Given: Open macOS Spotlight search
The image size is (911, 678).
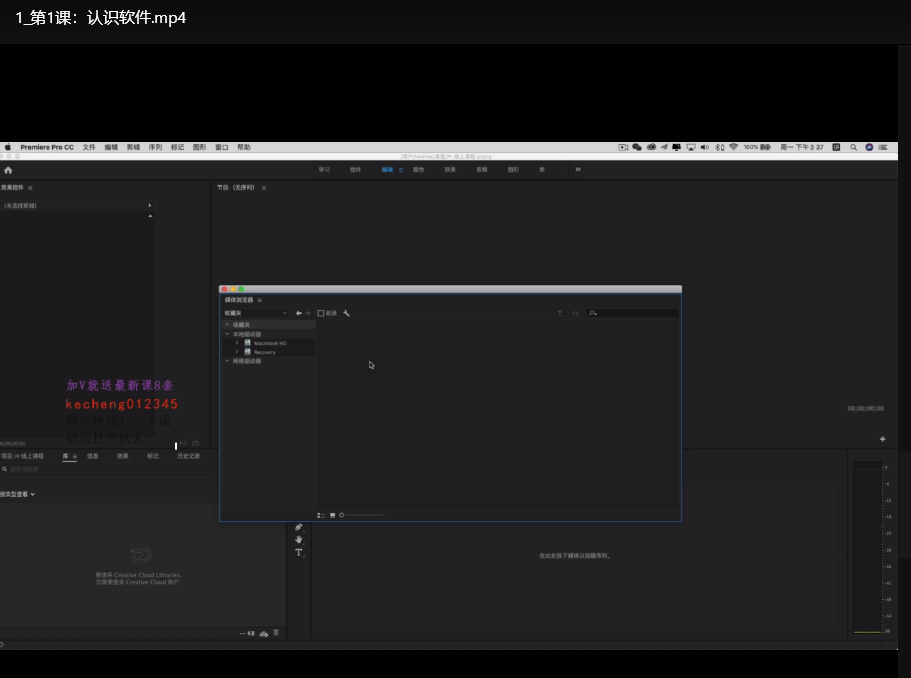Looking at the screenshot, I should (x=853, y=148).
